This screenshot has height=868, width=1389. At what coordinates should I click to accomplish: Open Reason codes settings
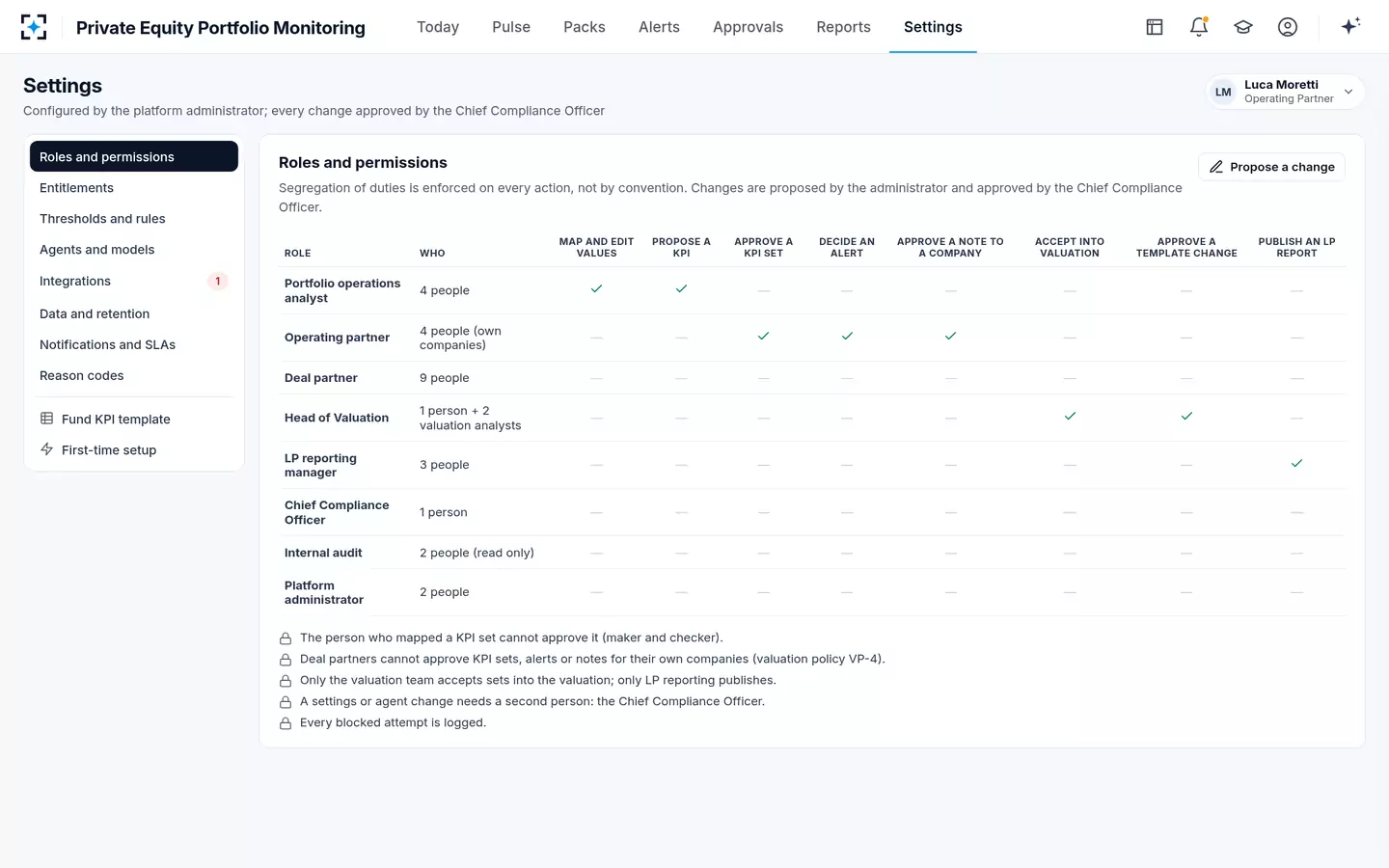click(134, 375)
